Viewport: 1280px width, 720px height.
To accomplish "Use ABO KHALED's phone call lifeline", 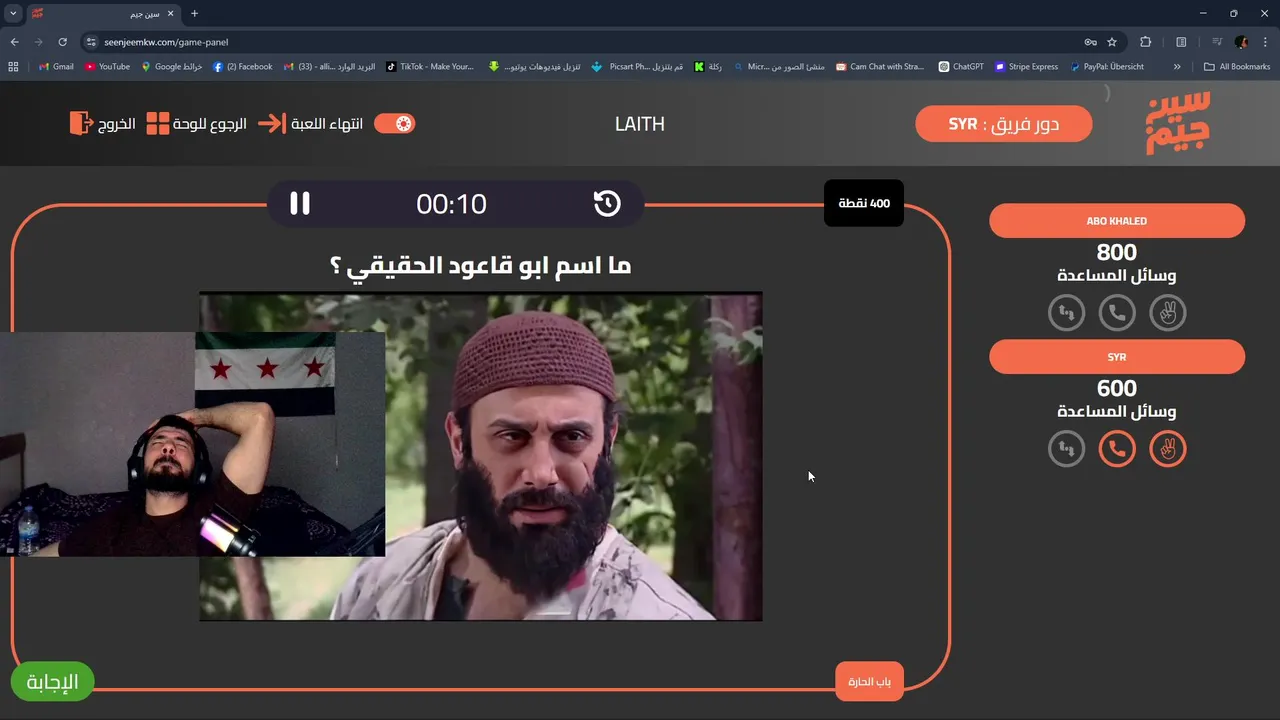I will pos(1117,313).
